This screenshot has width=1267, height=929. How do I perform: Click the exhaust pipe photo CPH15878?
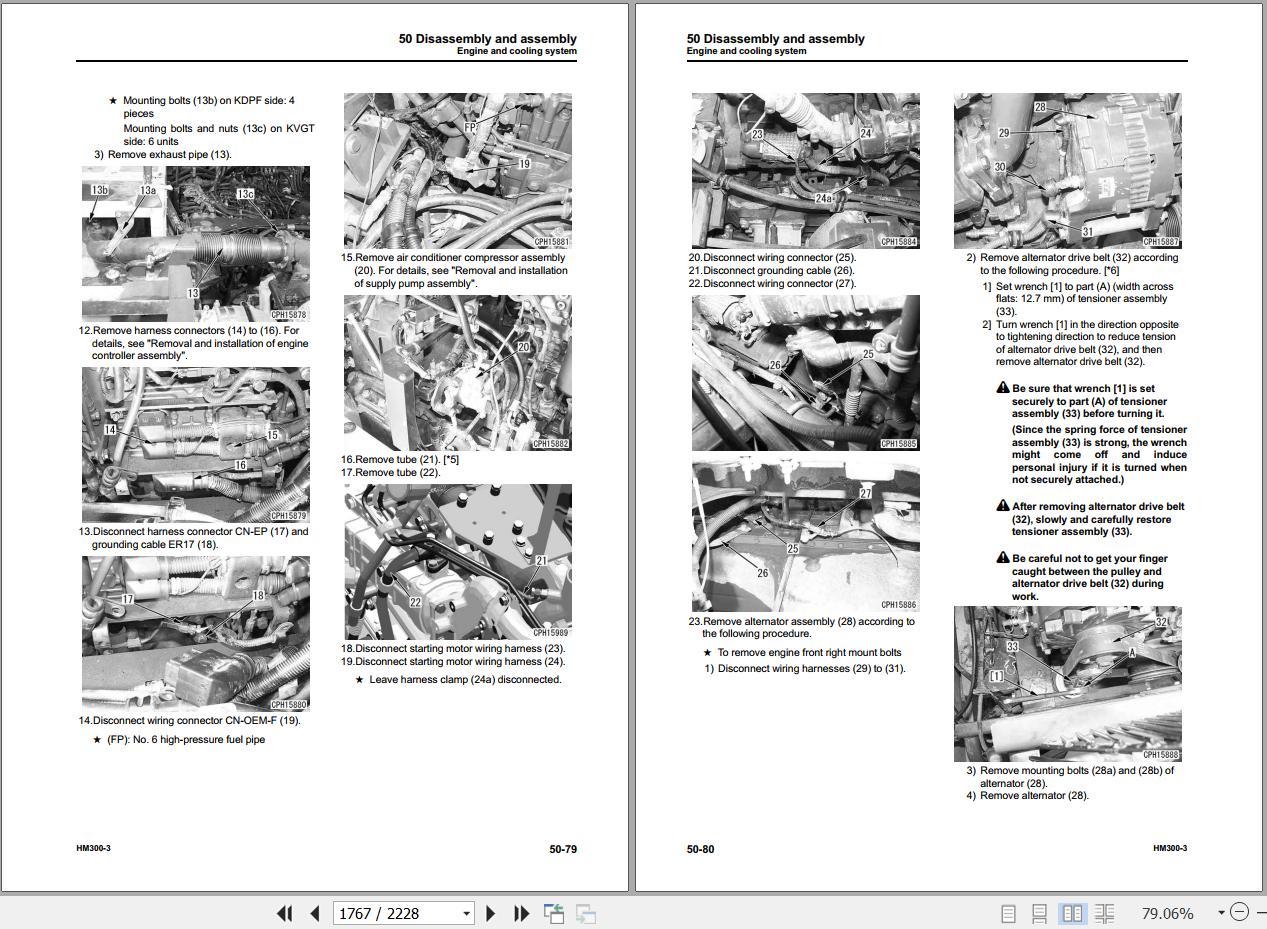pos(196,243)
